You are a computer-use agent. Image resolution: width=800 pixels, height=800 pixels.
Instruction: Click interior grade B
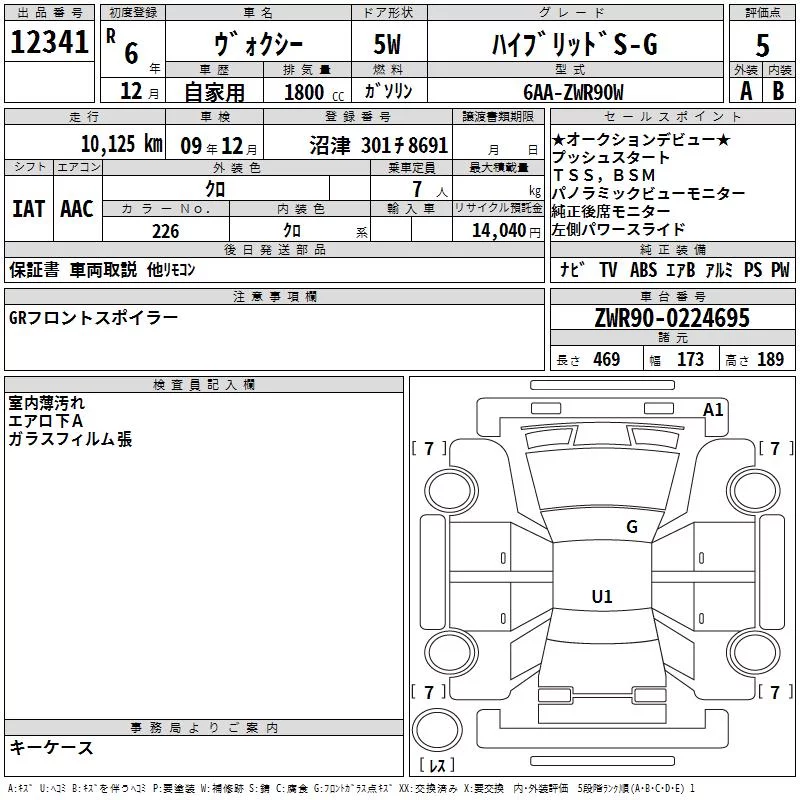point(779,91)
